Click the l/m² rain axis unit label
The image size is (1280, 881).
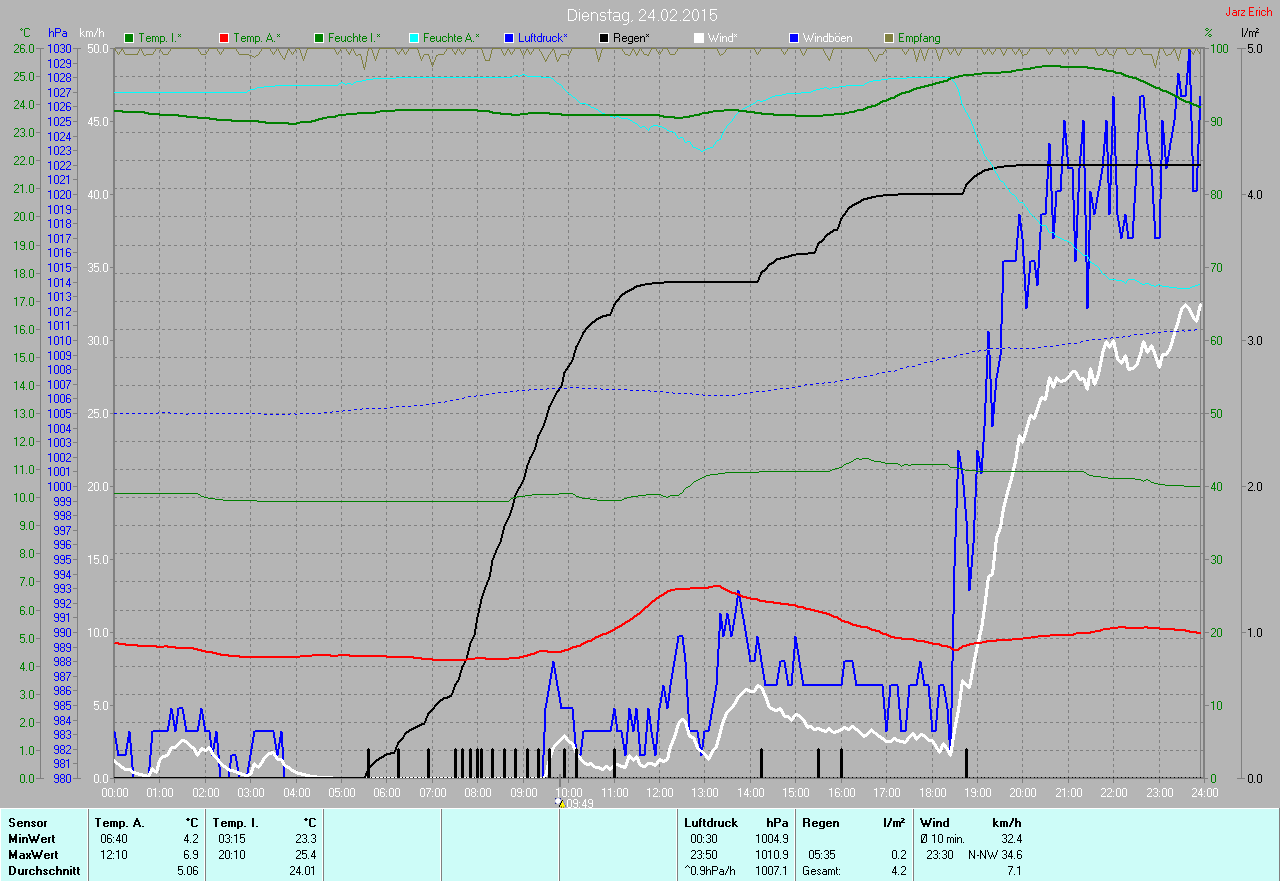pyautogui.click(x=1249, y=33)
